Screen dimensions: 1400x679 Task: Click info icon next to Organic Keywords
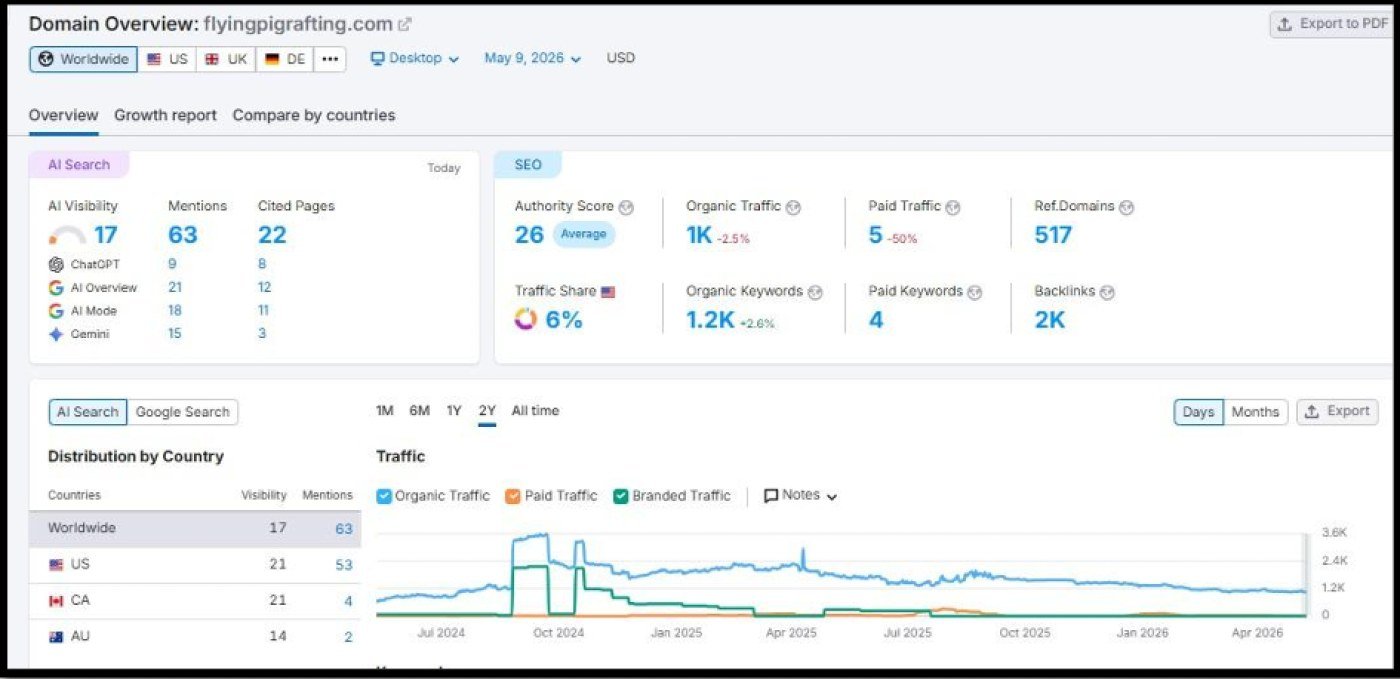815,292
